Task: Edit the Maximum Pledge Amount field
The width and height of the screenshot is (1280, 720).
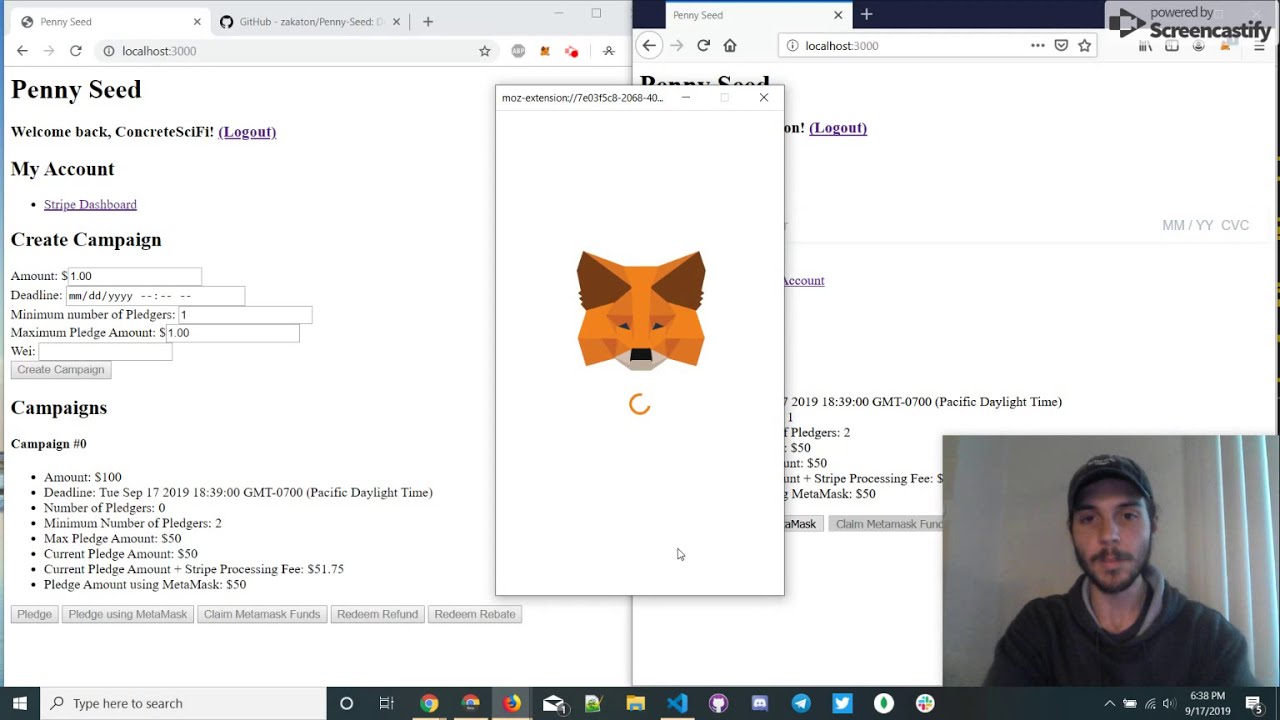Action: (232, 333)
